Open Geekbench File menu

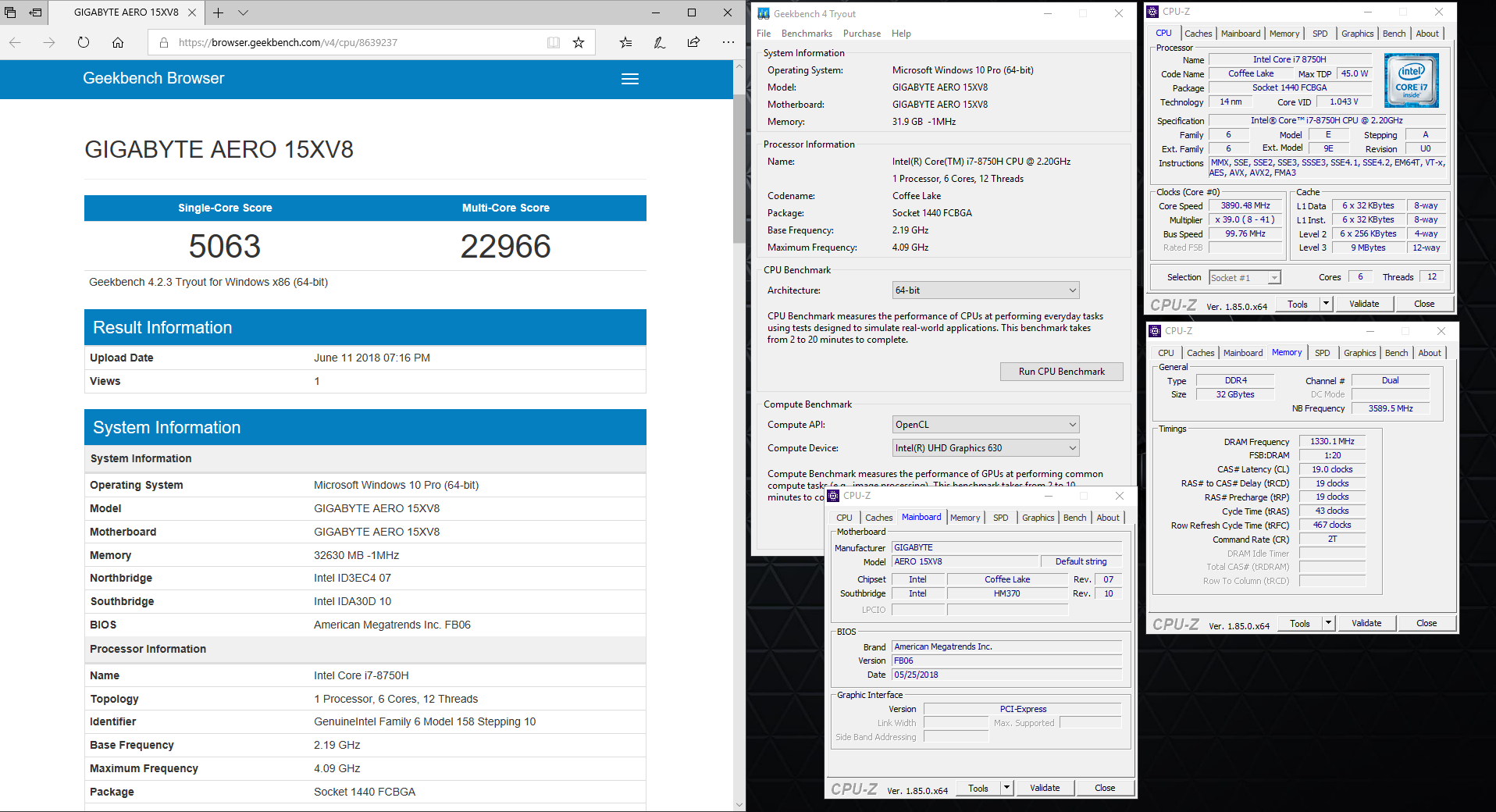pos(764,34)
